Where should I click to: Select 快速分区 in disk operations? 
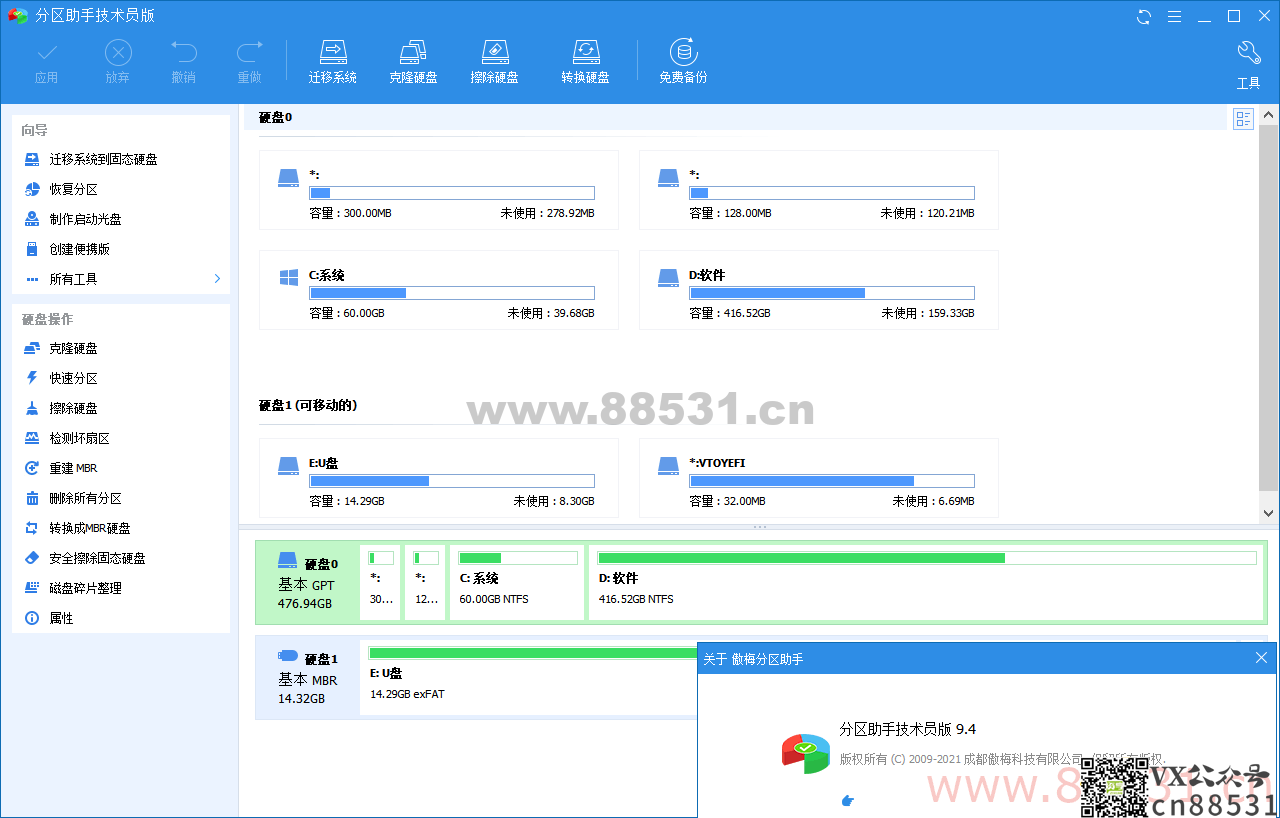[x=73, y=378]
